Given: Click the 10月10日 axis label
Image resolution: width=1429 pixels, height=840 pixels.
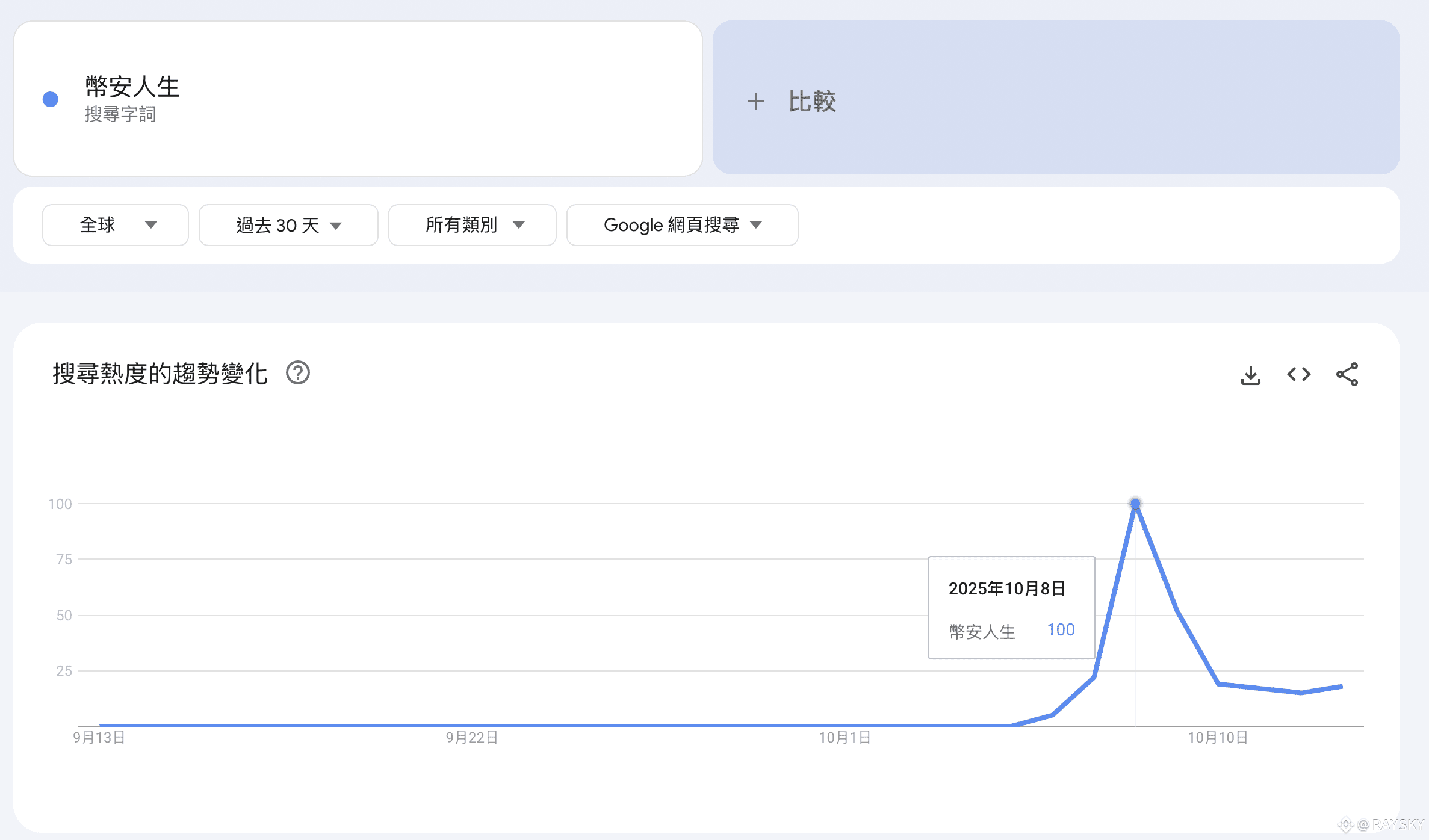Looking at the screenshot, I should click(x=1217, y=738).
